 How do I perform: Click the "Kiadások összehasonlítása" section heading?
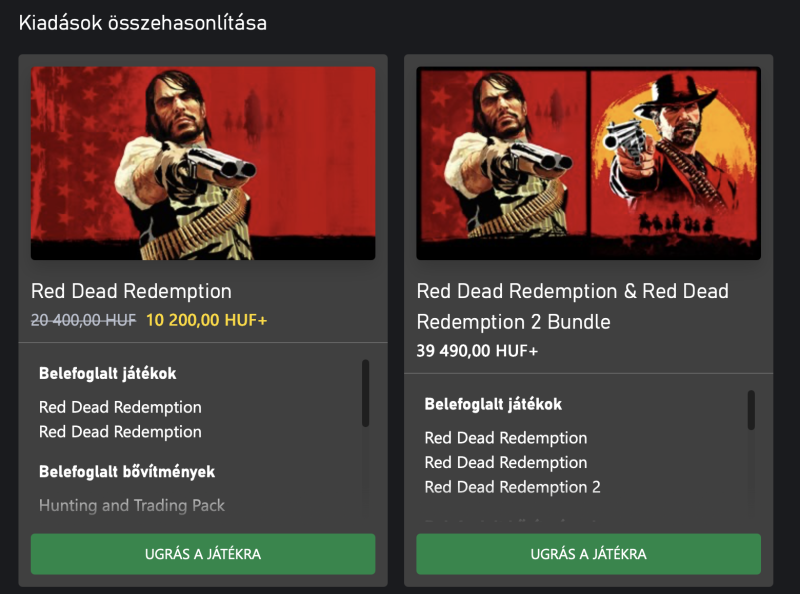(x=143, y=23)
